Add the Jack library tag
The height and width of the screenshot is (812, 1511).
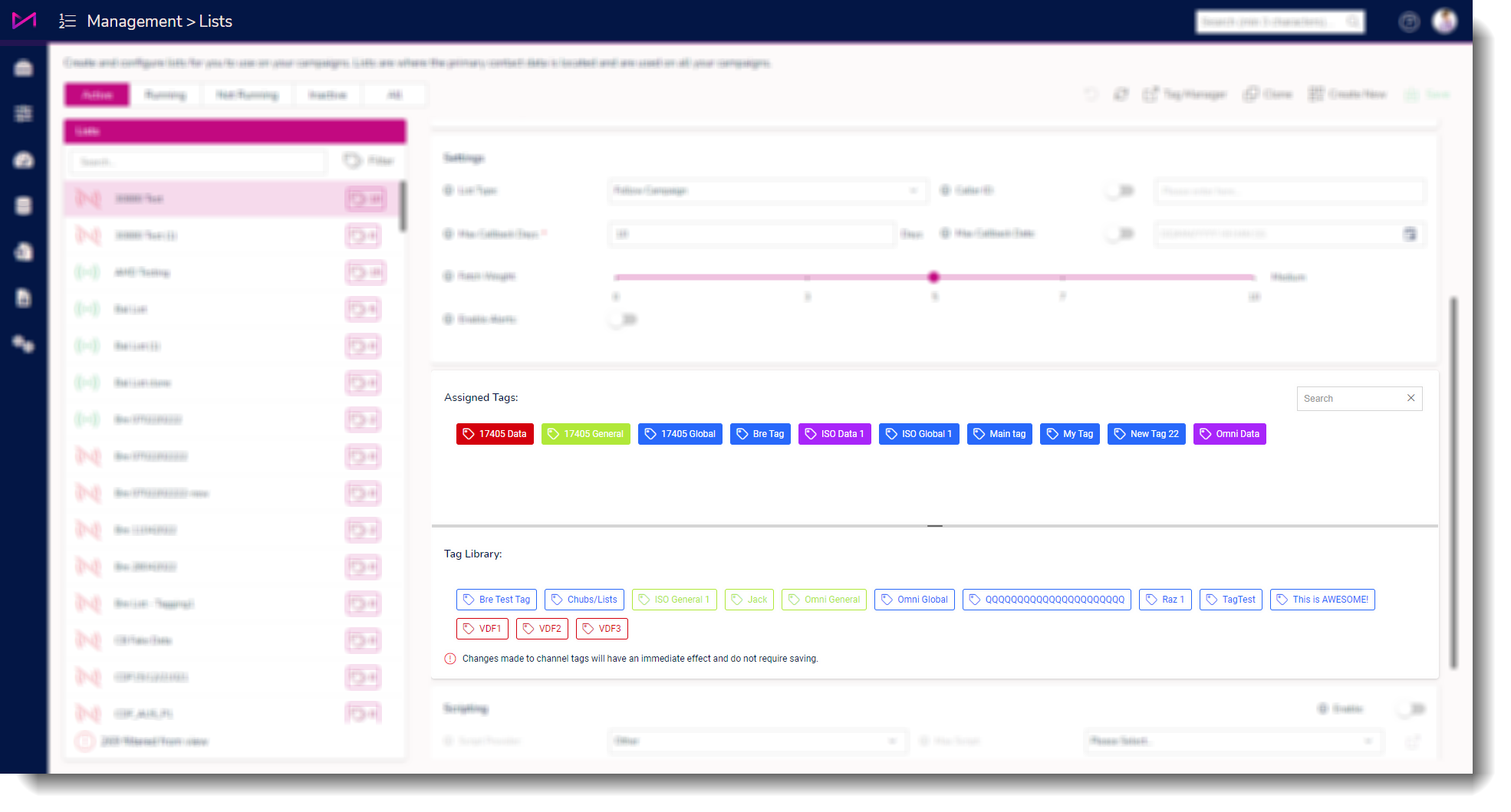[x=749, y=600]
